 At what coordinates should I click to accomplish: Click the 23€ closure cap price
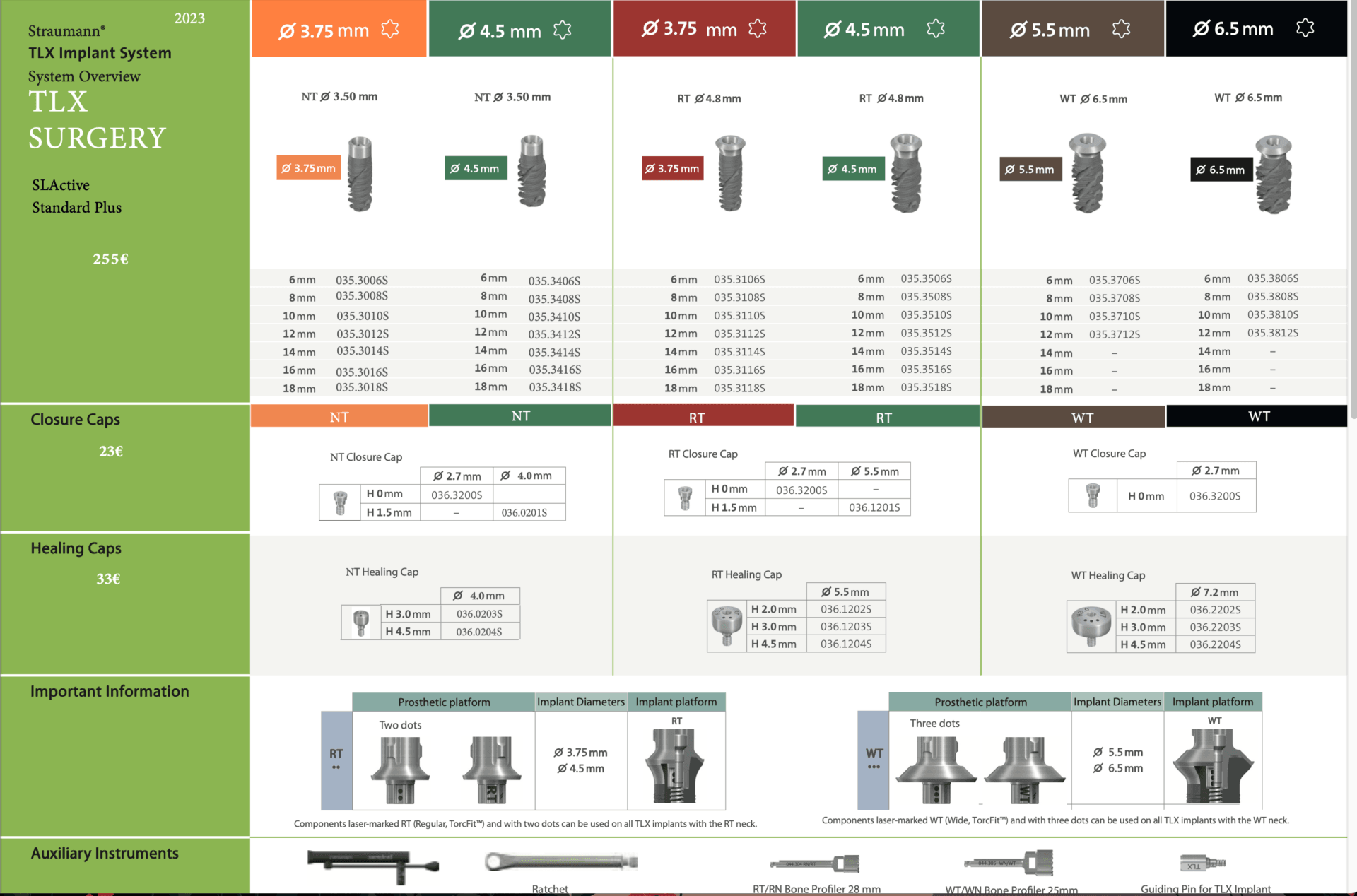pyautogui.click(x=111, y=452)
